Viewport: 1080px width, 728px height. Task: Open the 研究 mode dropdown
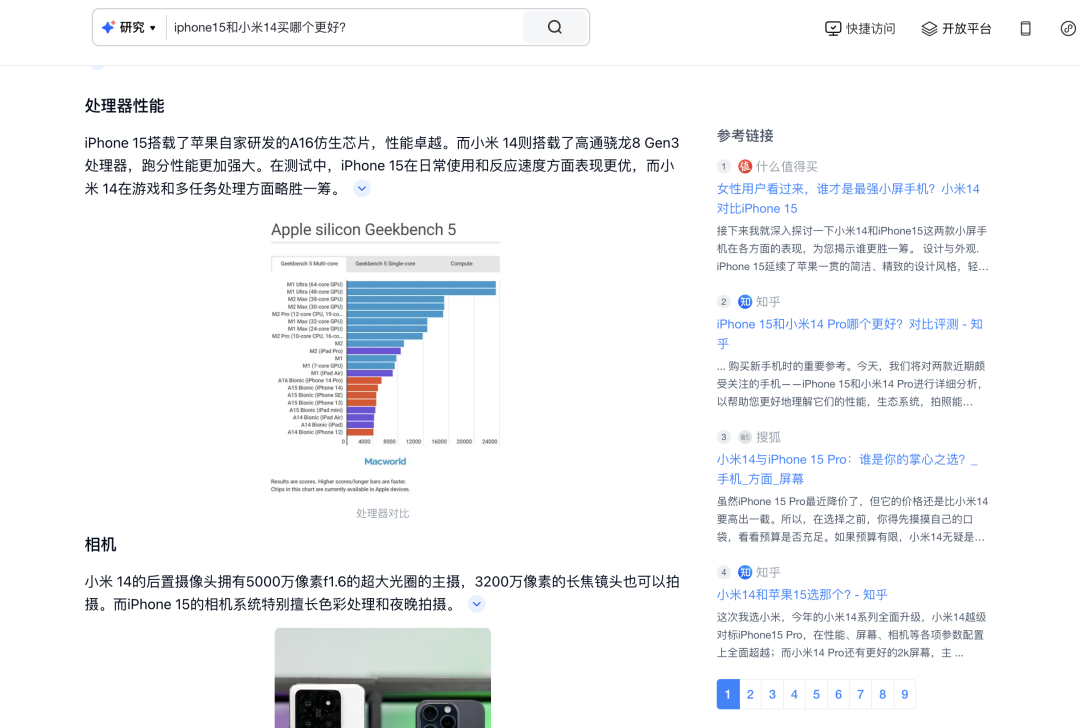coord(129,28)
